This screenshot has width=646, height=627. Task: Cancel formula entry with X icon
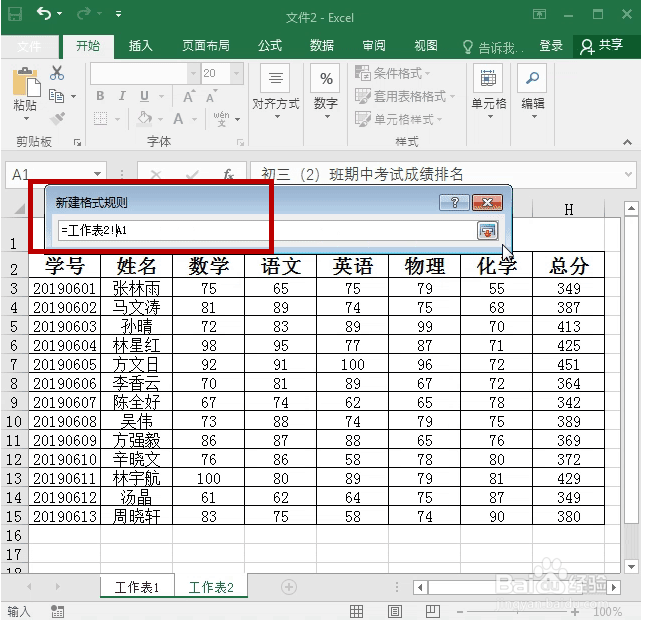156,175
